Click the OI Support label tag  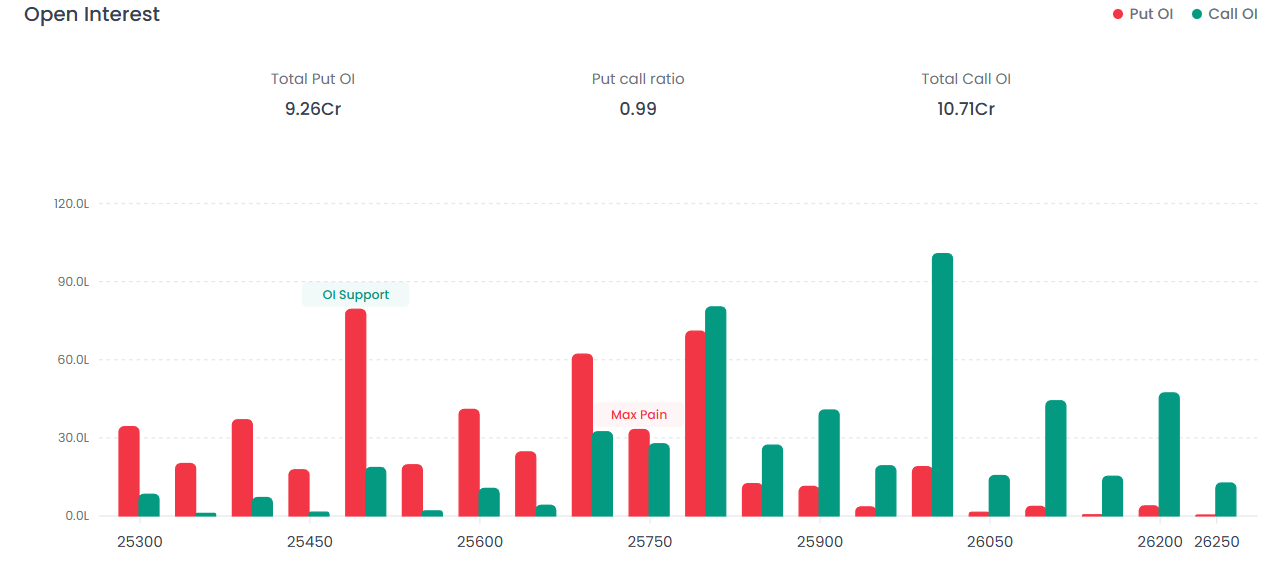coord(355,295)
